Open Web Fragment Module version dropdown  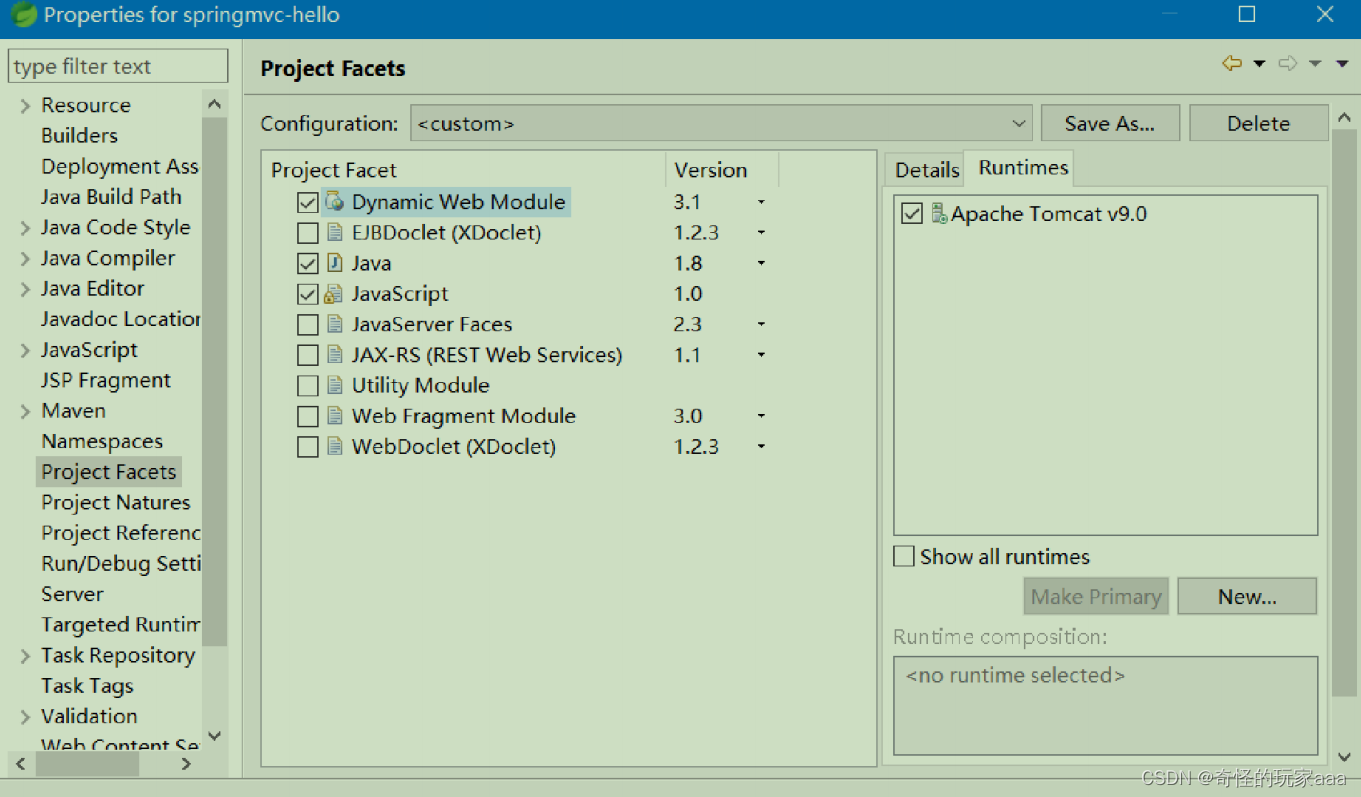(x=761, y=416)
